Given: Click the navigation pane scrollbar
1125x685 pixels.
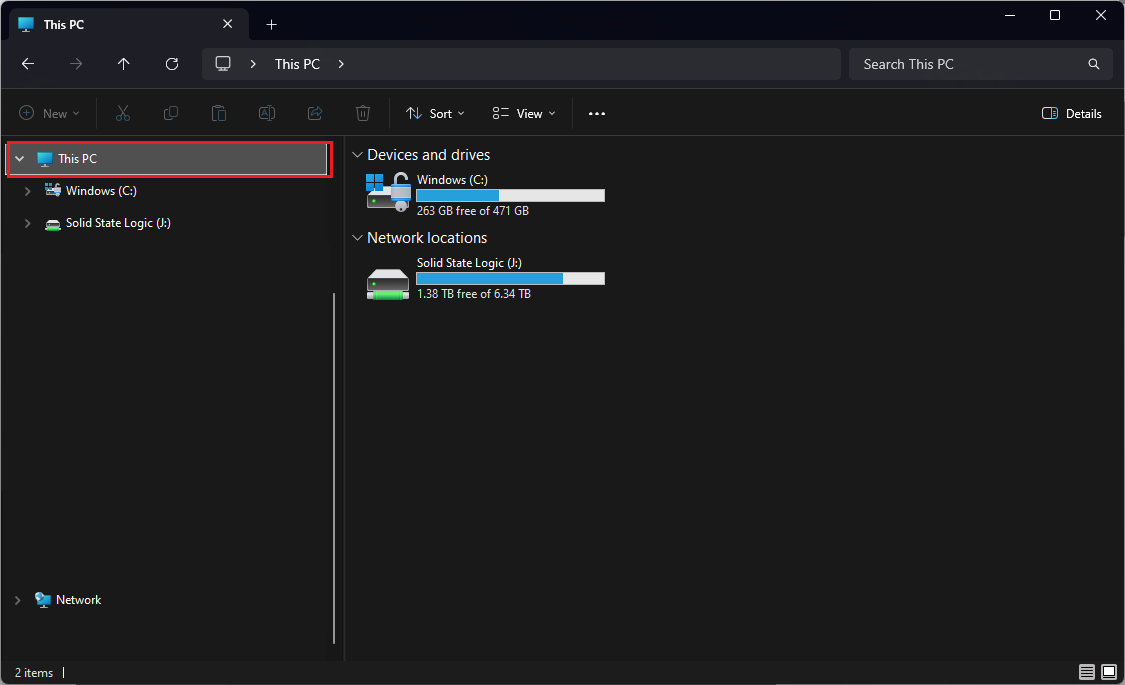Looking at the screenshot, I should point(334,468).
